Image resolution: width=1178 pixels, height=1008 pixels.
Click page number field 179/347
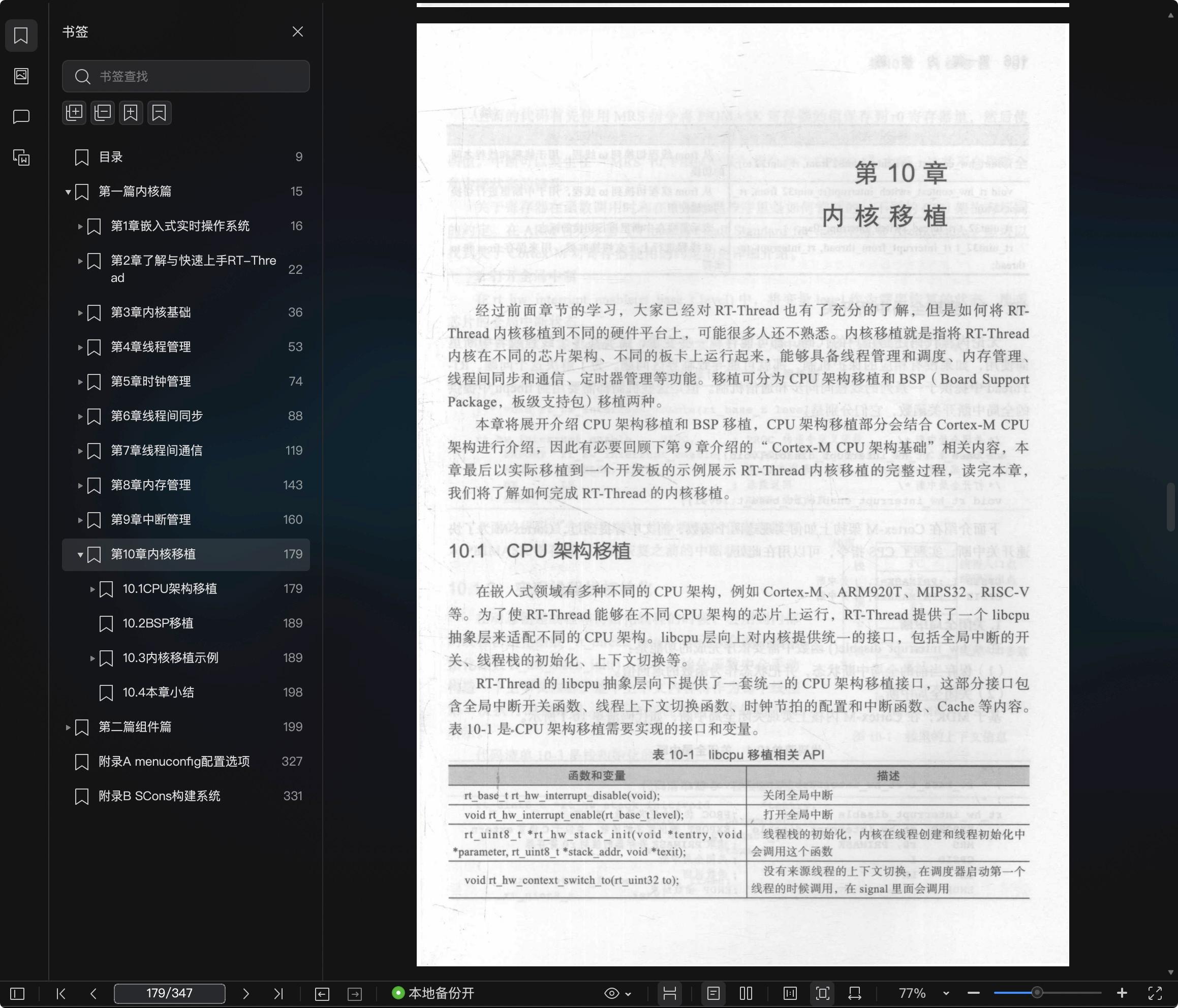click(169, 993)
